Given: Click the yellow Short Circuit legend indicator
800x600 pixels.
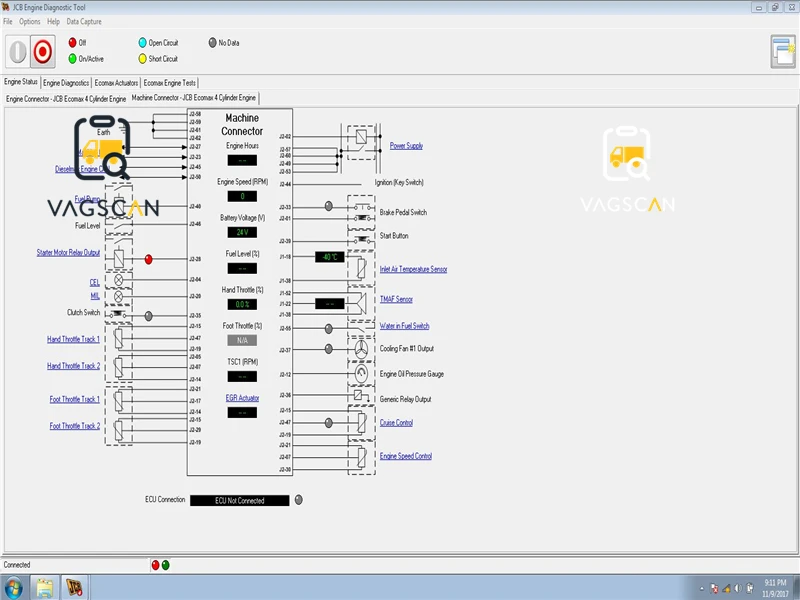Looking at the screenshot, I should [x=142, y=59].
